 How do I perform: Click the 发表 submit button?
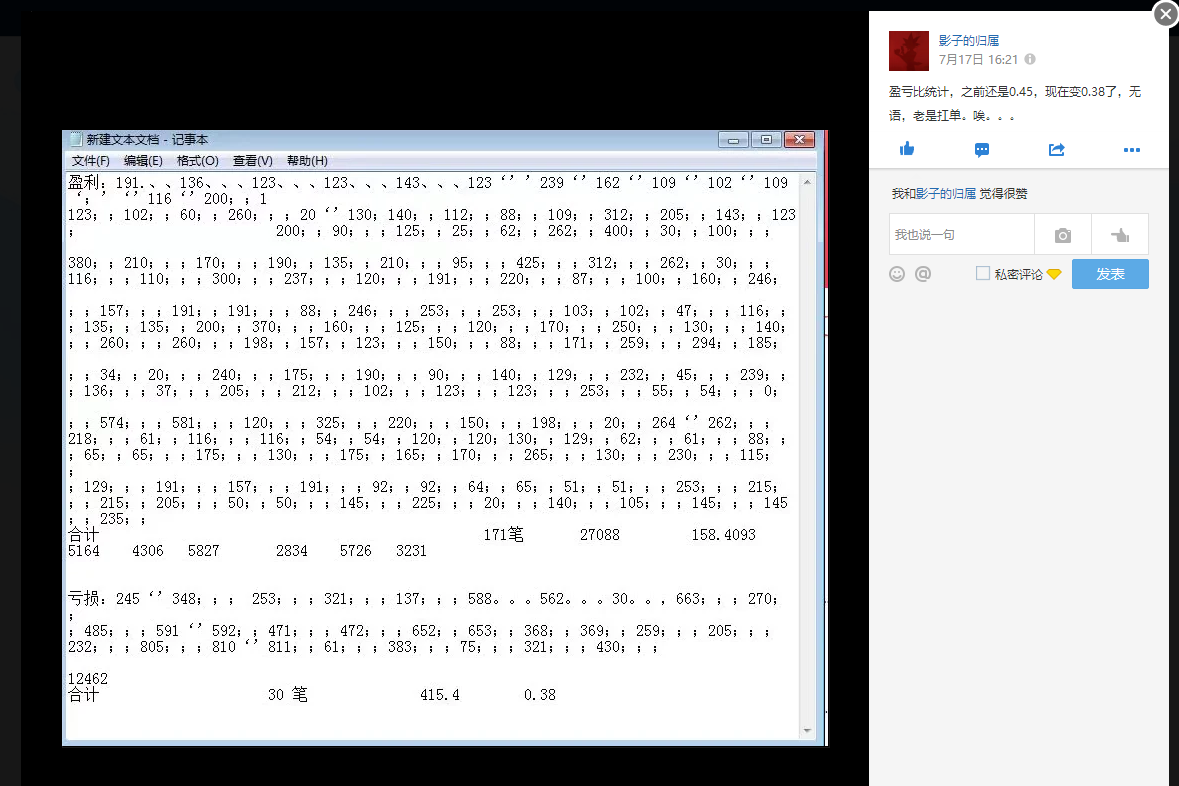[1110, 274]
